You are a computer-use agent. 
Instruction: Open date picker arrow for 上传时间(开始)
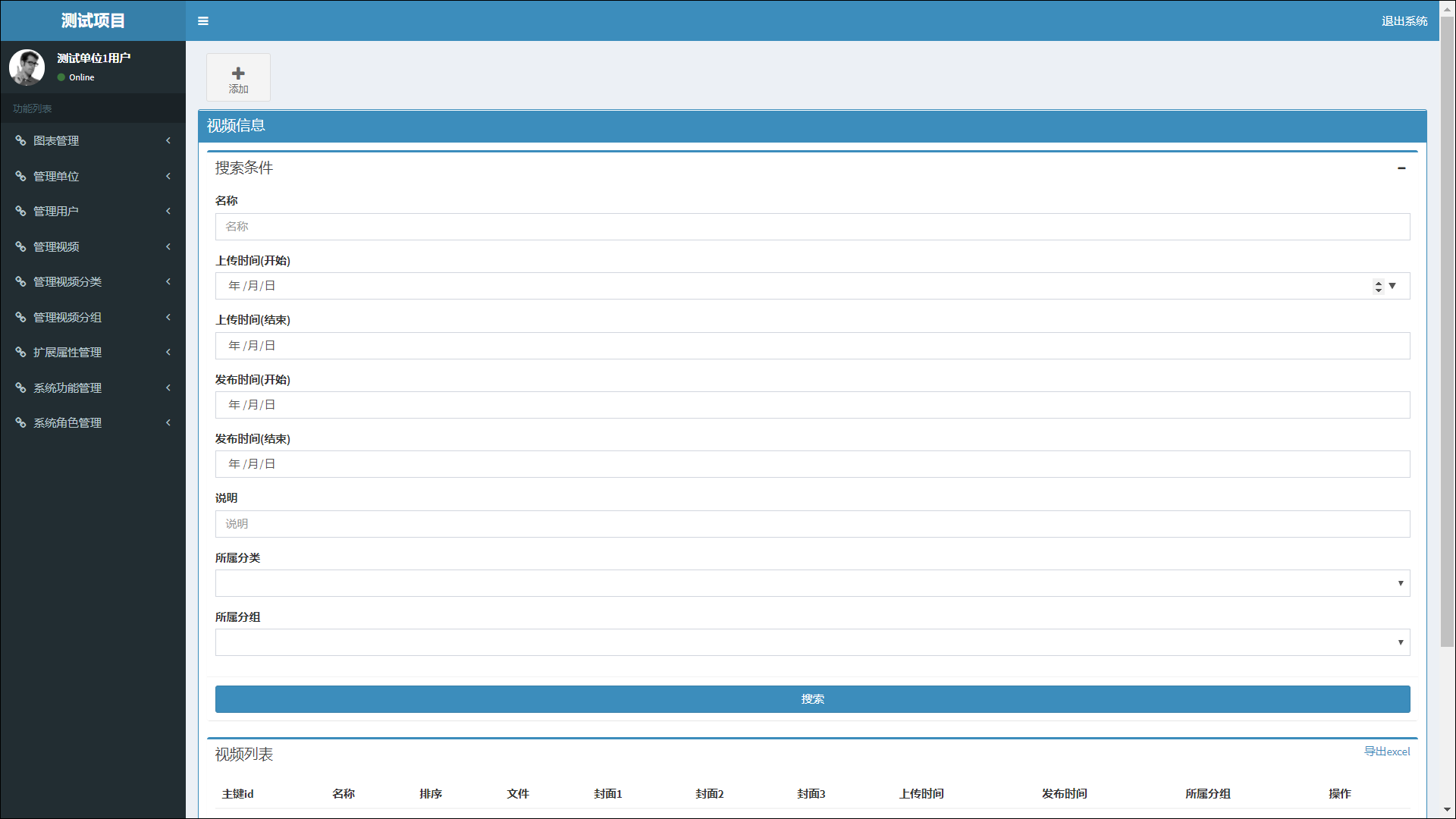[1392, 286]
